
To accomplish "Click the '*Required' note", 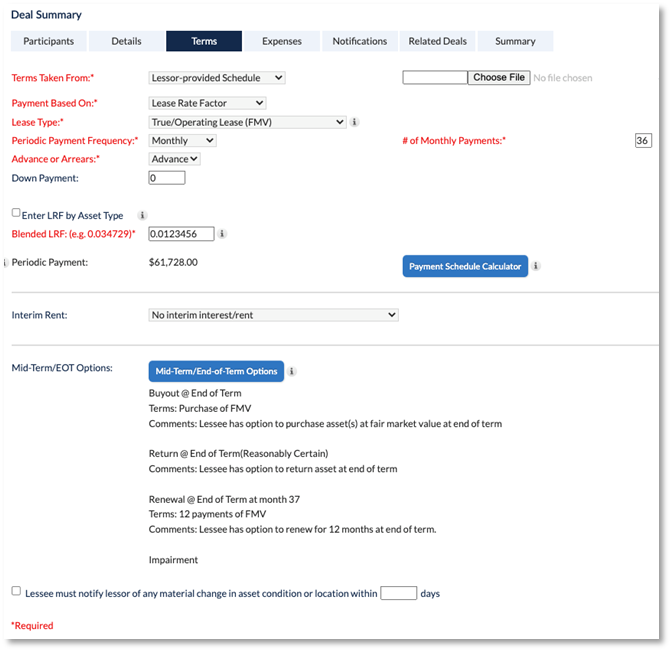I will pos(32,626).
